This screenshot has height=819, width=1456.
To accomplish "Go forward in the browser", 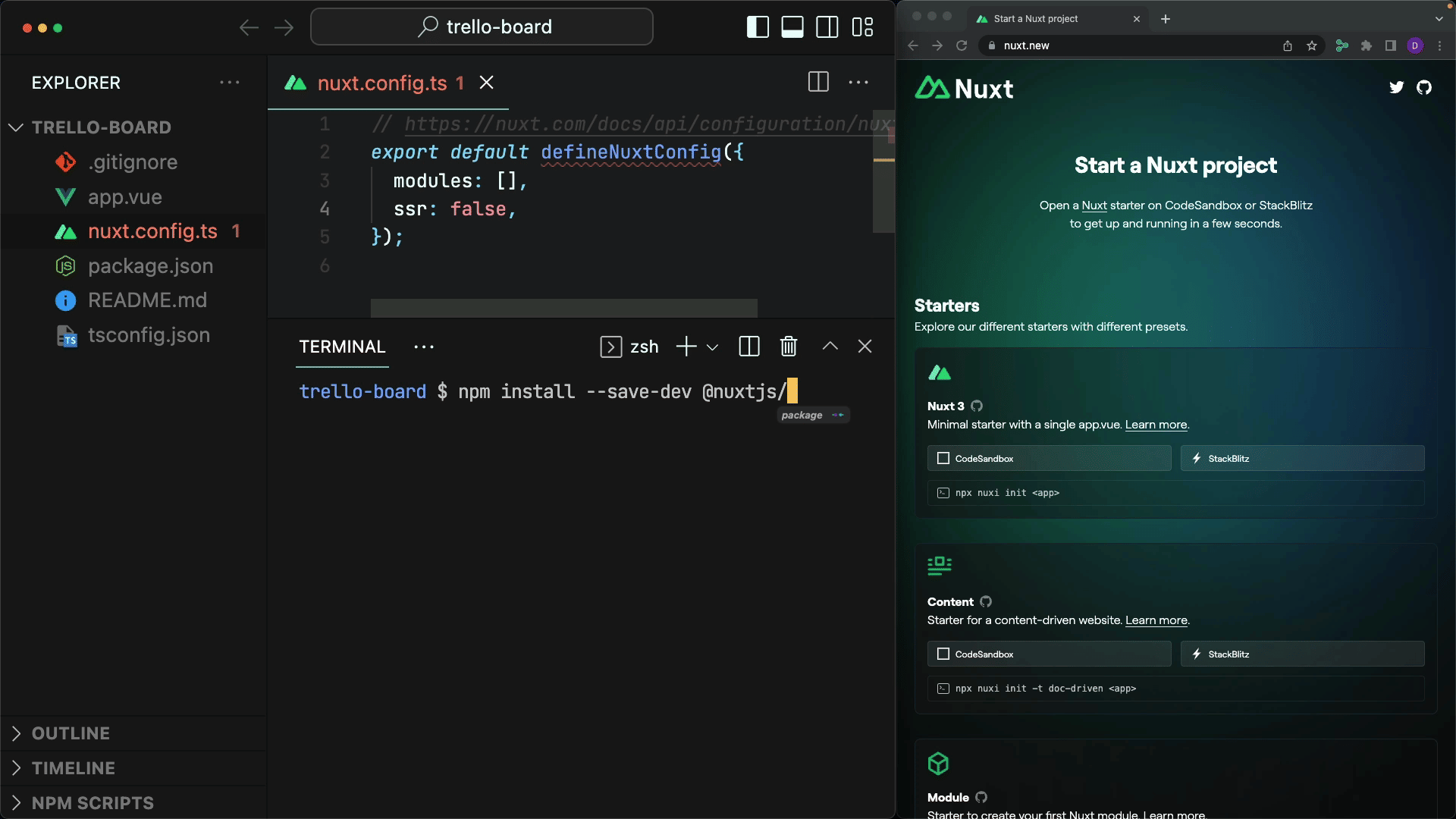I will point(937,45).
